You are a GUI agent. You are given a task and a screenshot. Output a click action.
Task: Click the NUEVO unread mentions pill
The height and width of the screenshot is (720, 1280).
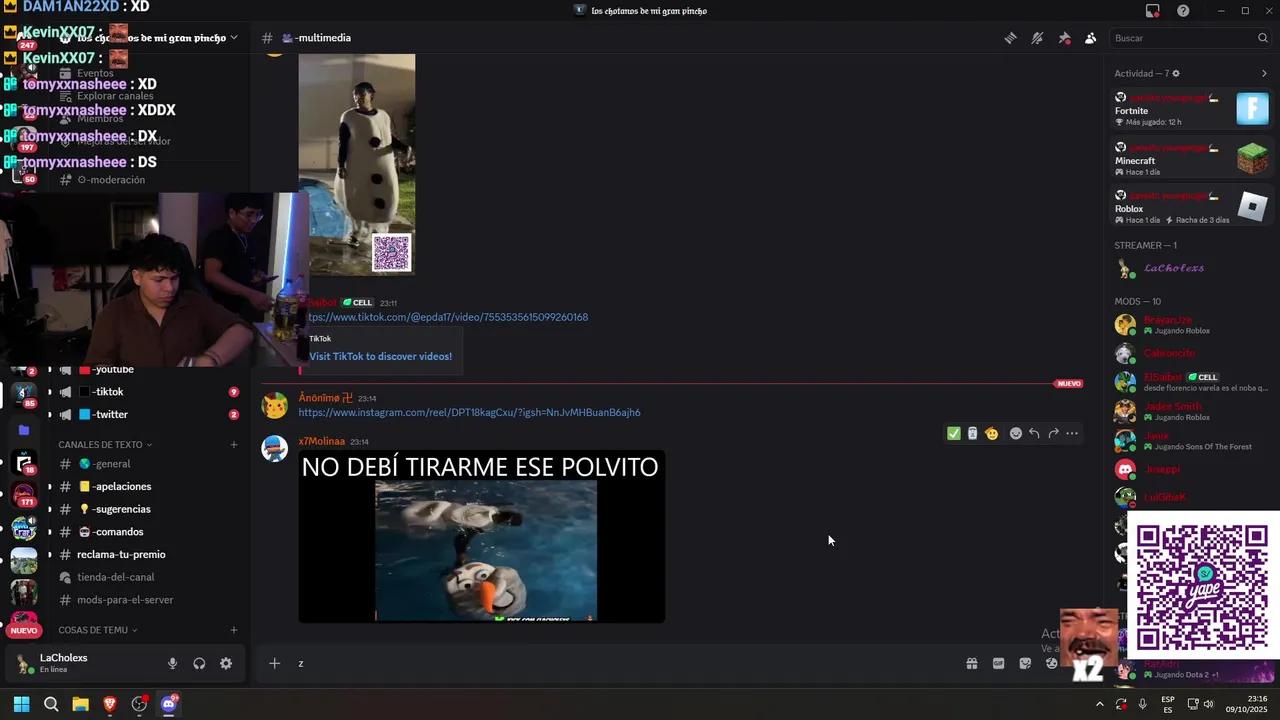pyautogui.click(x=24, y=630)
